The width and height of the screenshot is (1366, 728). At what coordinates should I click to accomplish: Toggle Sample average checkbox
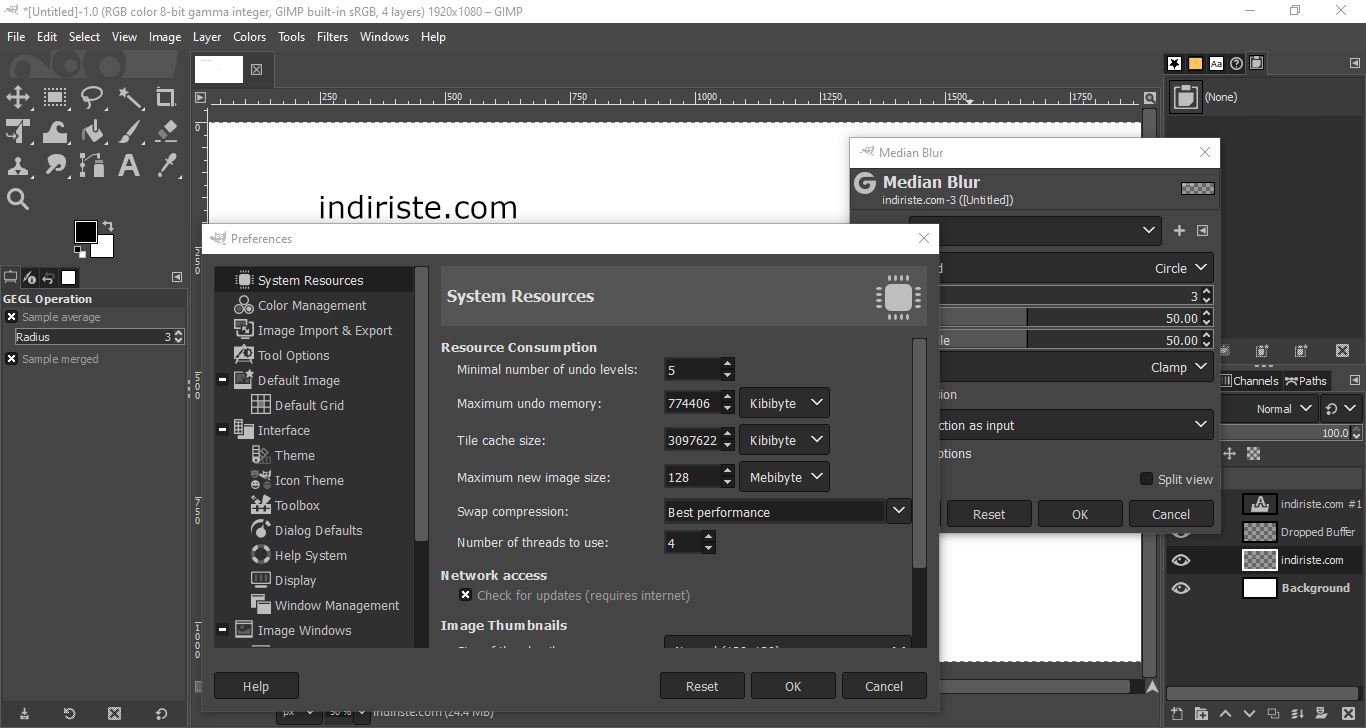coord(11,317)
